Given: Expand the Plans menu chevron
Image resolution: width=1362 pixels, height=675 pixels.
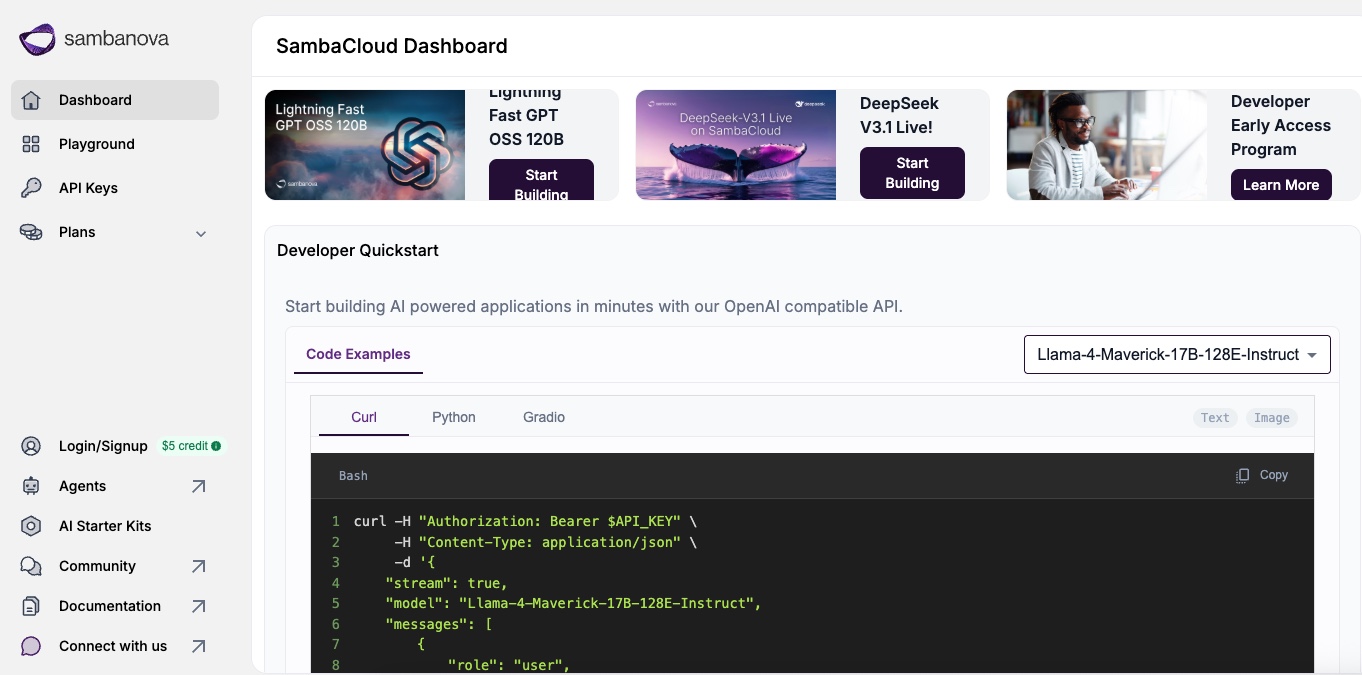Looking at the screenshot, I should click(x=201, y=233).
